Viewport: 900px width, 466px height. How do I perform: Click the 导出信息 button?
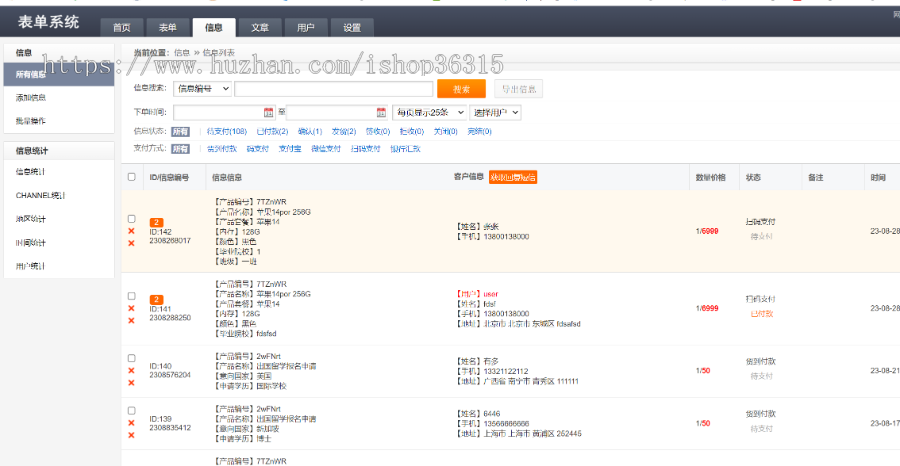coord(519,89)
